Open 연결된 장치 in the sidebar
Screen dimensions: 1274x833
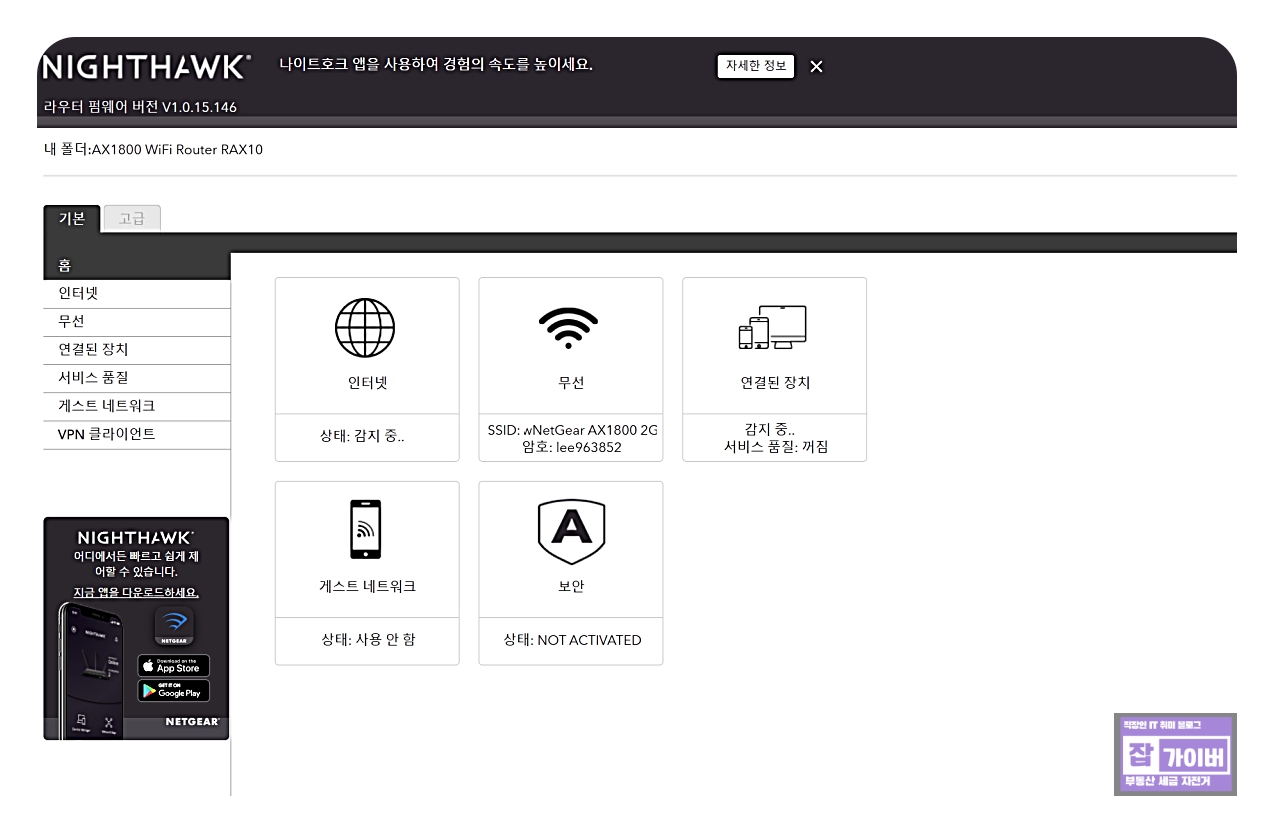[136, 350]
